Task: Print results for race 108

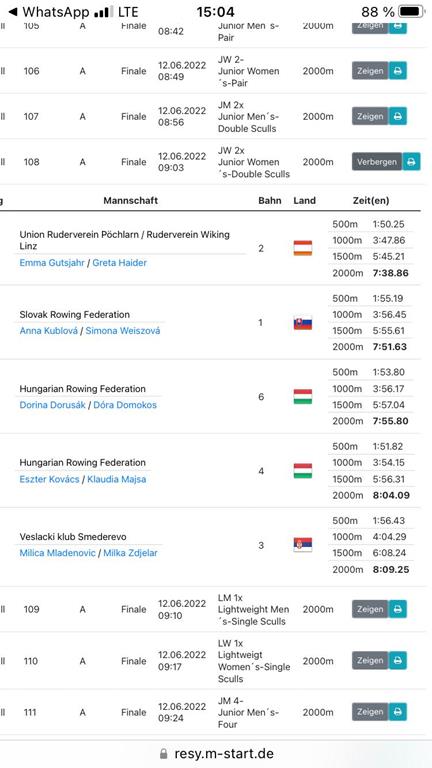Action: [x=411, y=162]
